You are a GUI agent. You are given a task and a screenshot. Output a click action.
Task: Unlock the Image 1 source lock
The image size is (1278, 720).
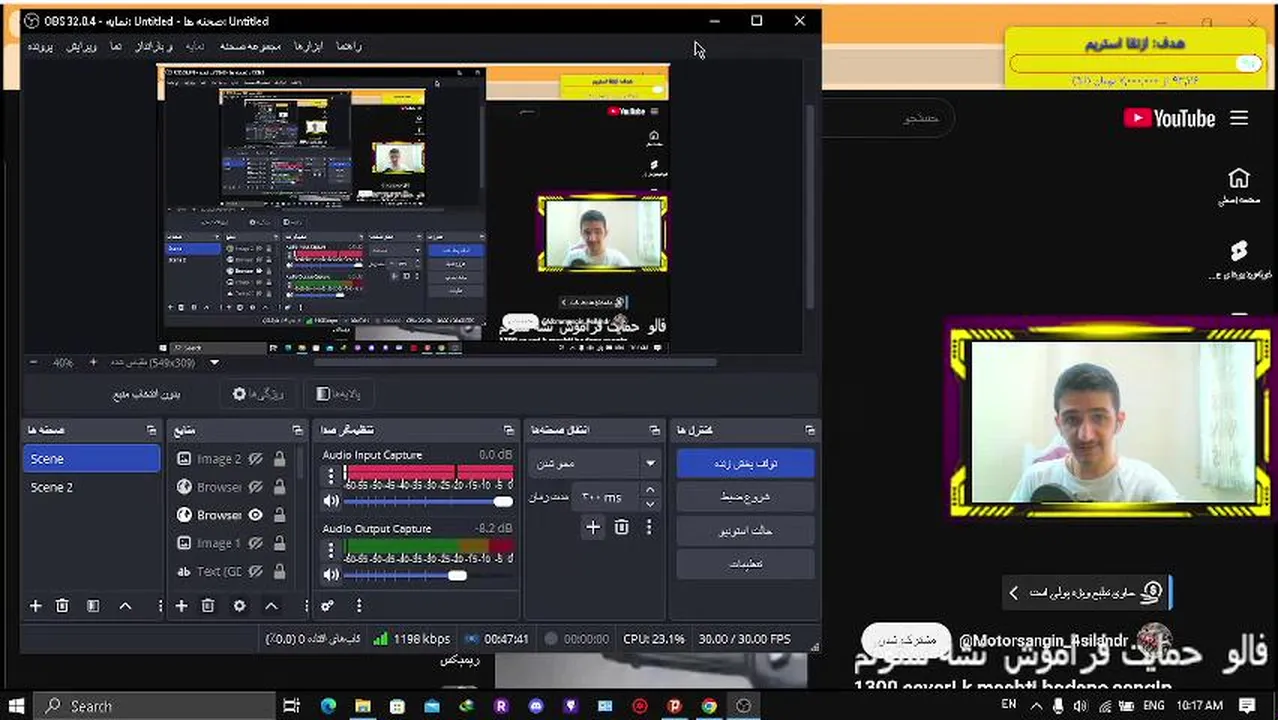[x=279, y=543]
